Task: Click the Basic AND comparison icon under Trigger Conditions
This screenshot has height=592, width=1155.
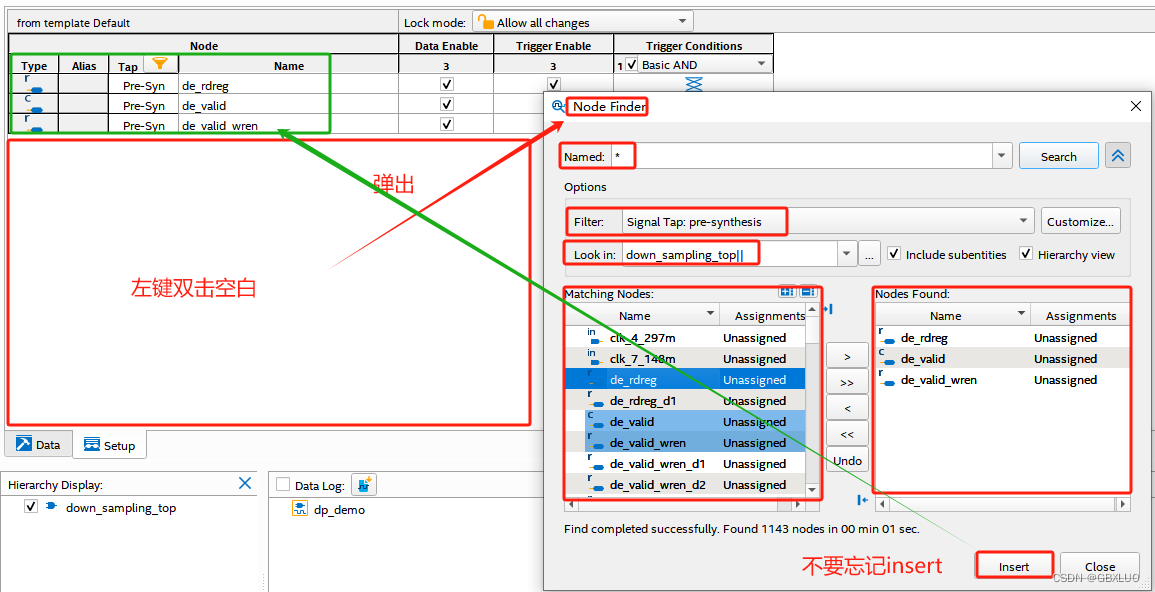Action: pos(691,84)
